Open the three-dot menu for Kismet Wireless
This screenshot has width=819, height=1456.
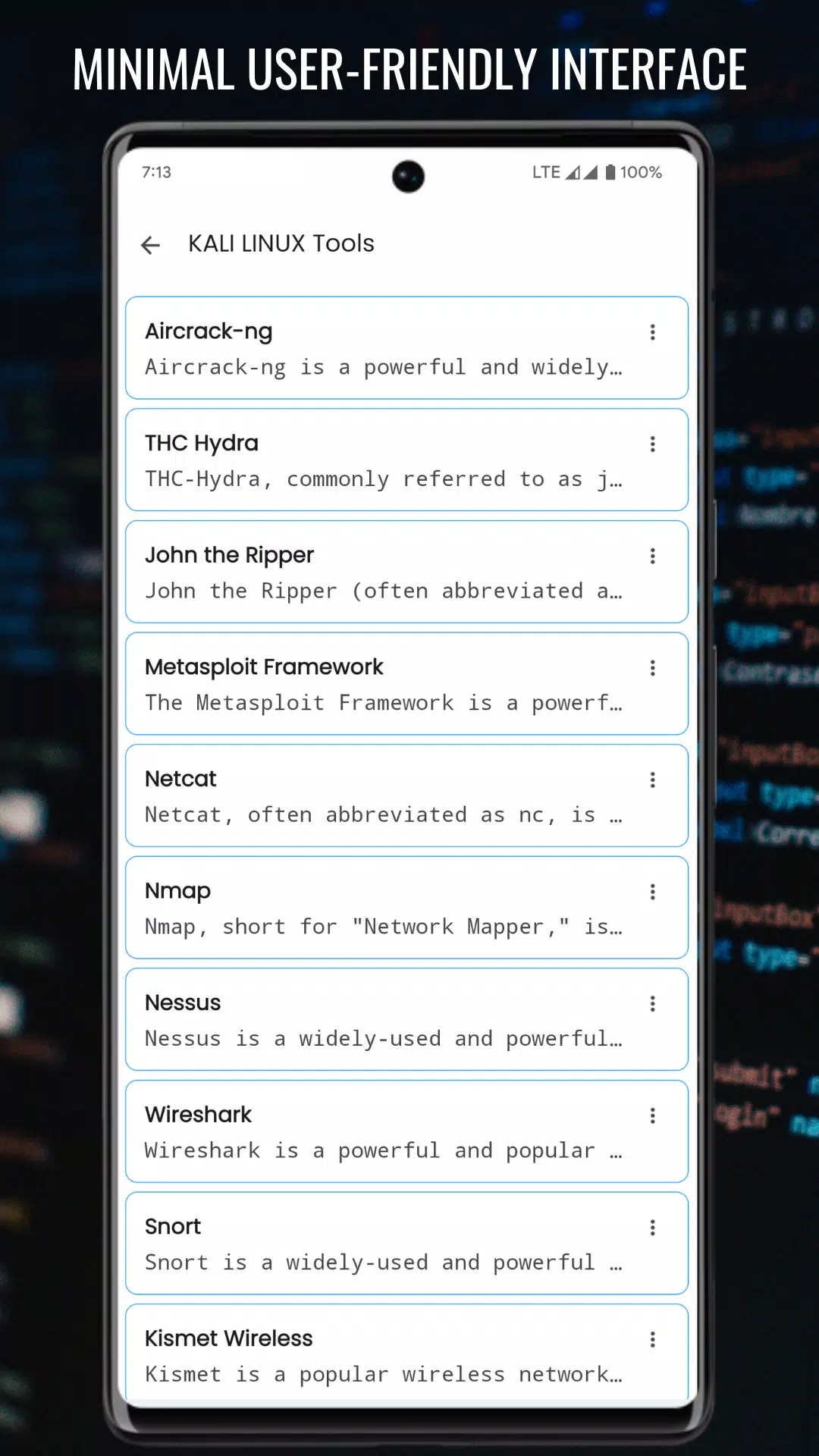652,1339
